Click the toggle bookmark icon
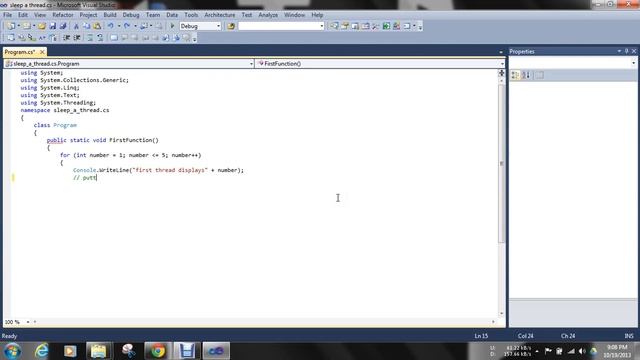 click(114, 38)
